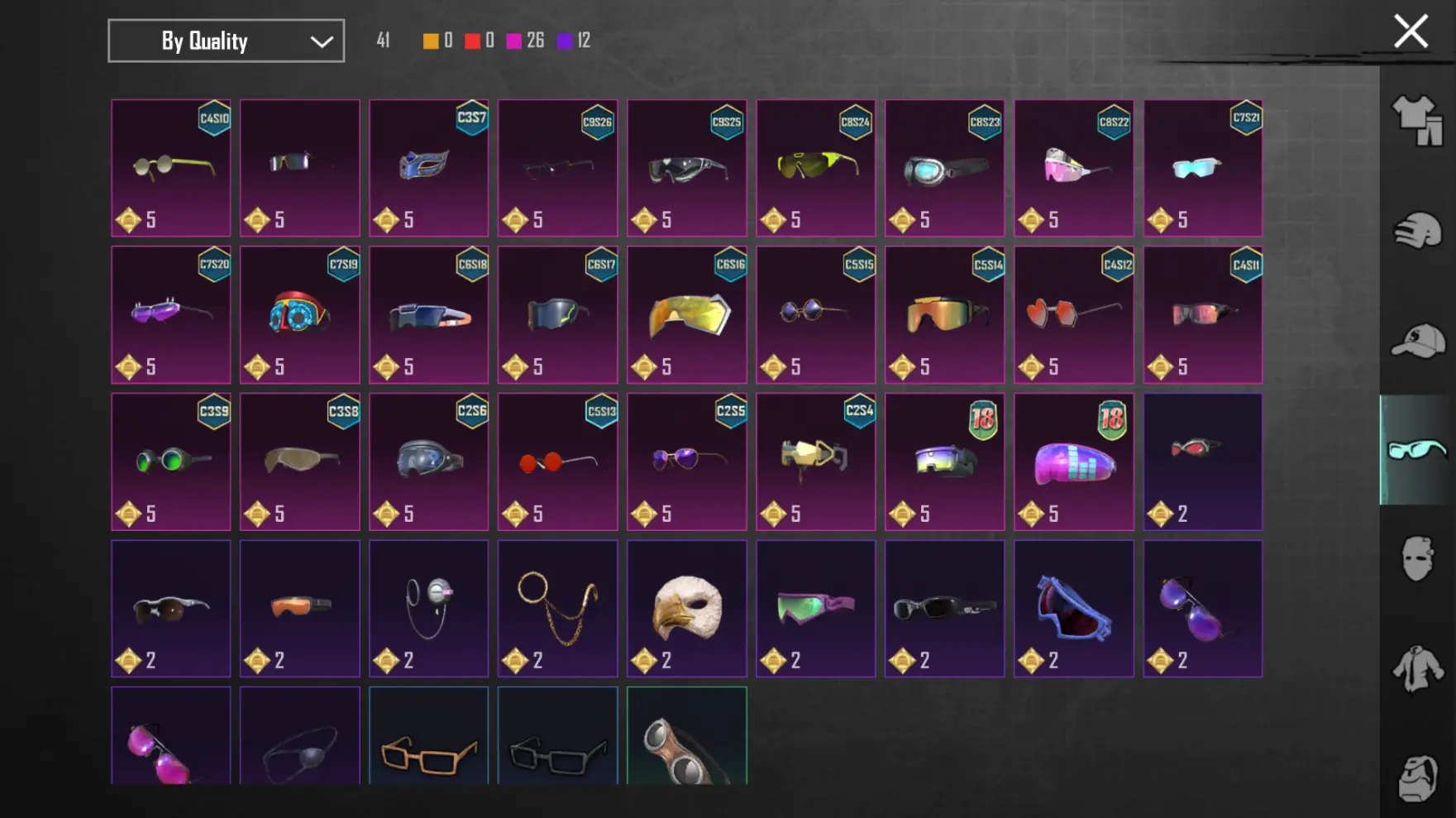
Task: Select the C4S10 round yellow glasses
Action: [x=171, y=168]
